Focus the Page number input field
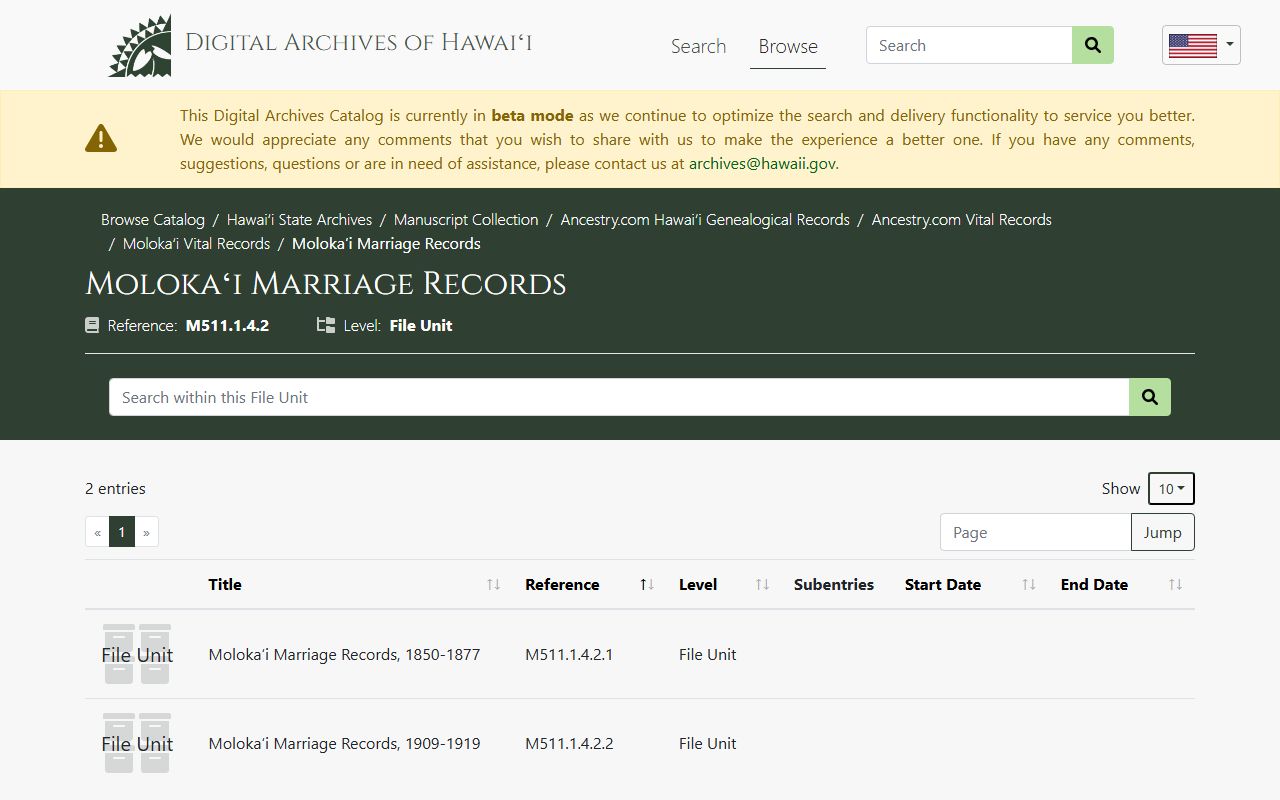Viewport: 1280px width, 800px height. [x=1036, y=532]
